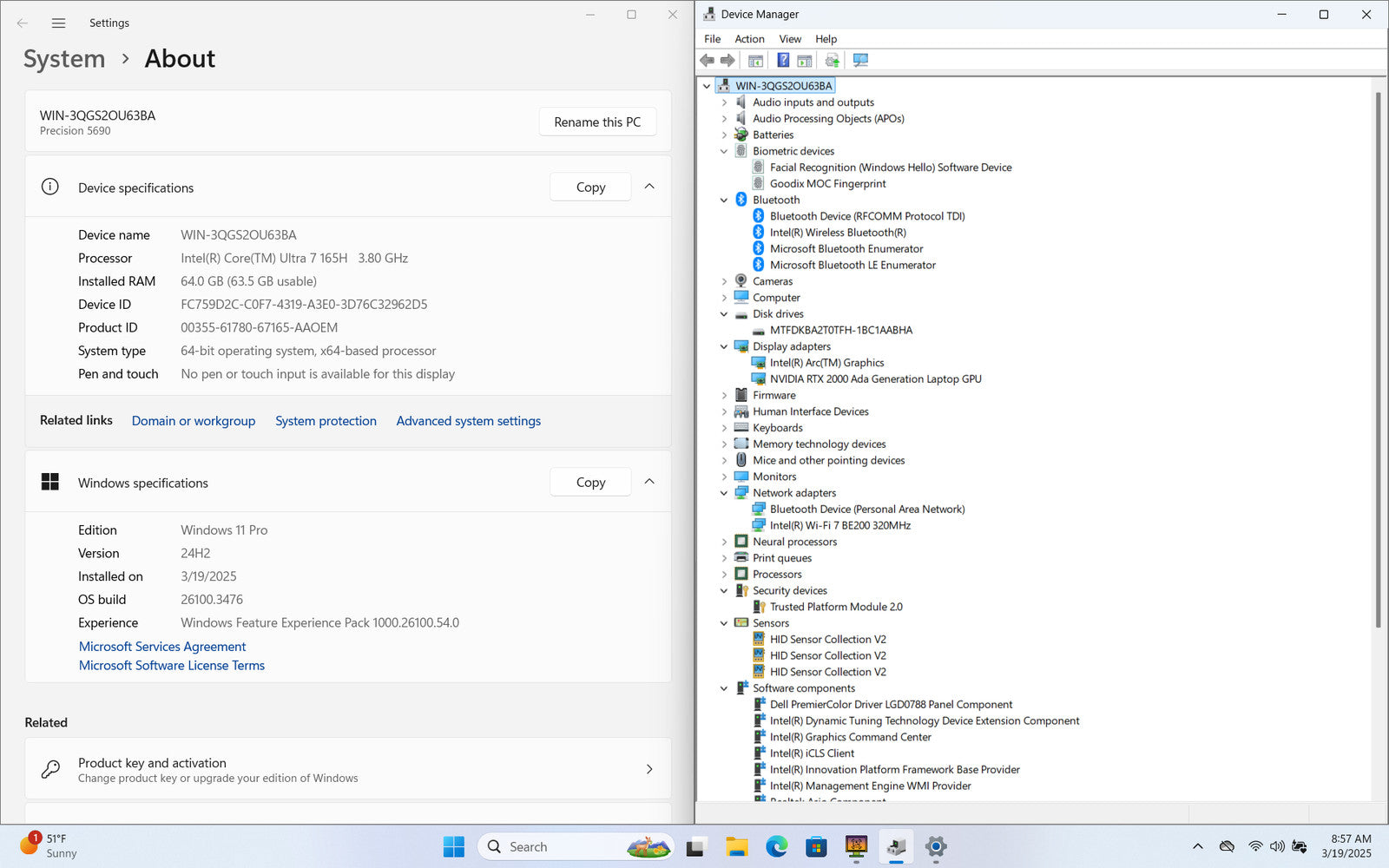Screen dimensions: 1389x868
Task: Open the View menu in Device Manager
Action: (790, 39)
